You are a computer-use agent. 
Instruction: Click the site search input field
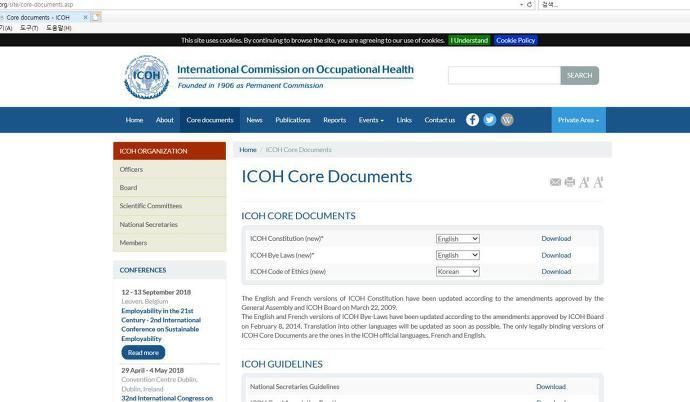pos(504,75)
